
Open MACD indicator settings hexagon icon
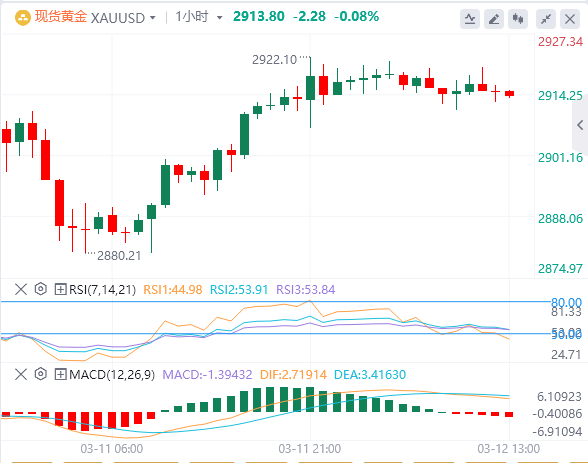[40, 374]
